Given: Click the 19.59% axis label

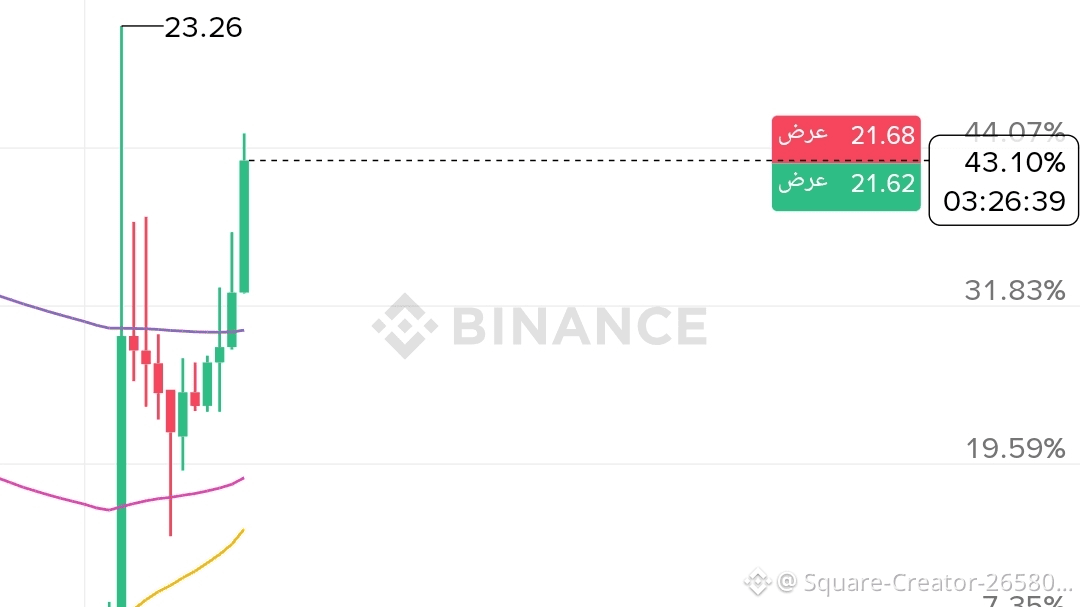Looking at the screenshot, I should (x=1015, y=449).
